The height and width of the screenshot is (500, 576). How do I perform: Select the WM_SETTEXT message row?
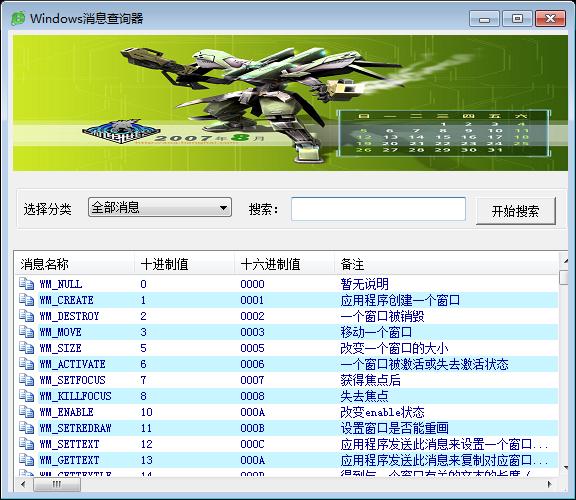(287, 444)
